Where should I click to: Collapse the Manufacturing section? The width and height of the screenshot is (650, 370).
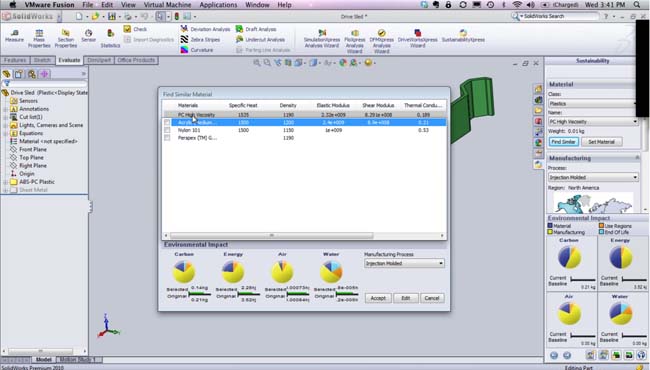tap(637, 158)
